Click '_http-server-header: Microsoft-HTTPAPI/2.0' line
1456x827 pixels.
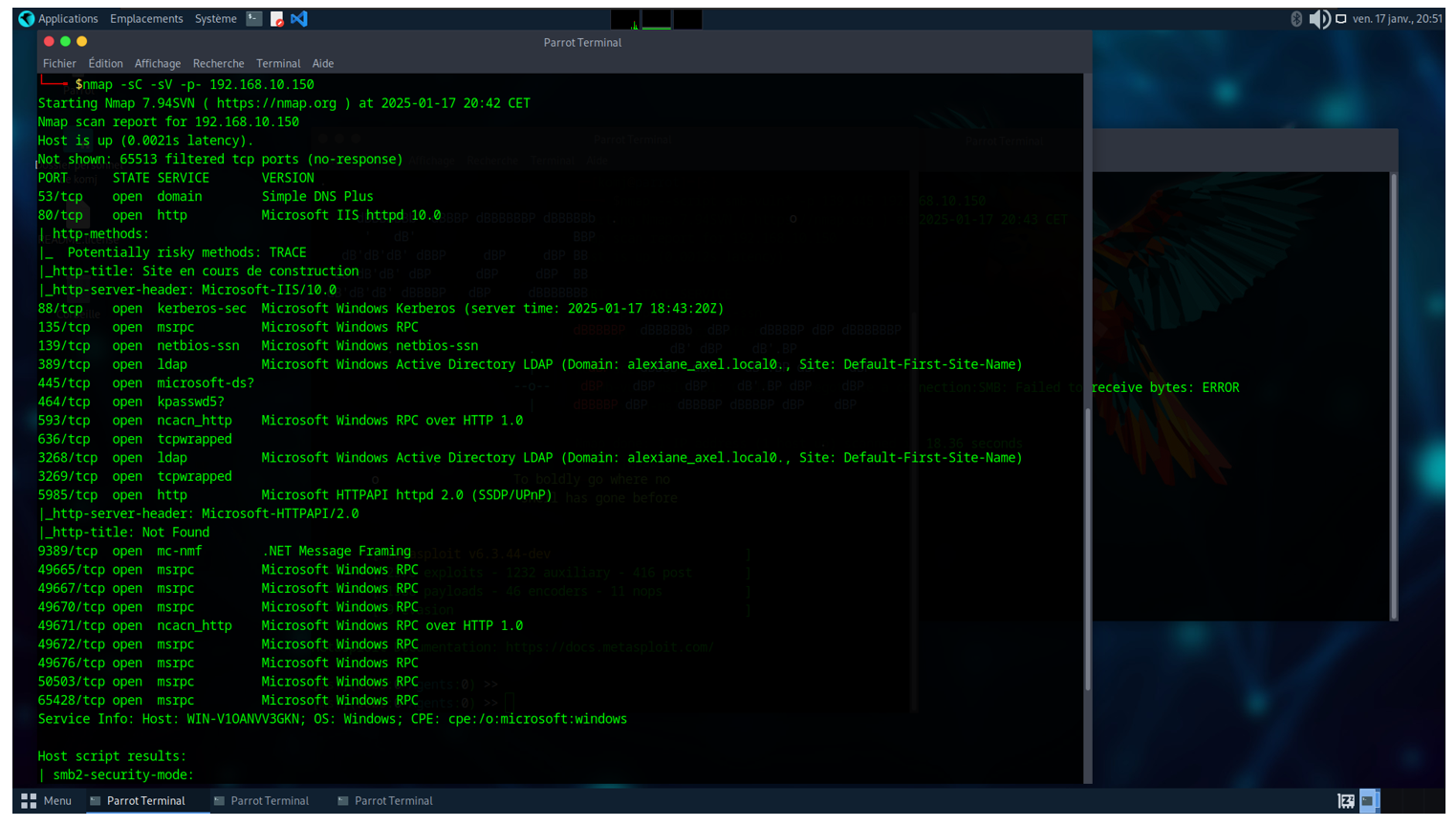[199, 513]
